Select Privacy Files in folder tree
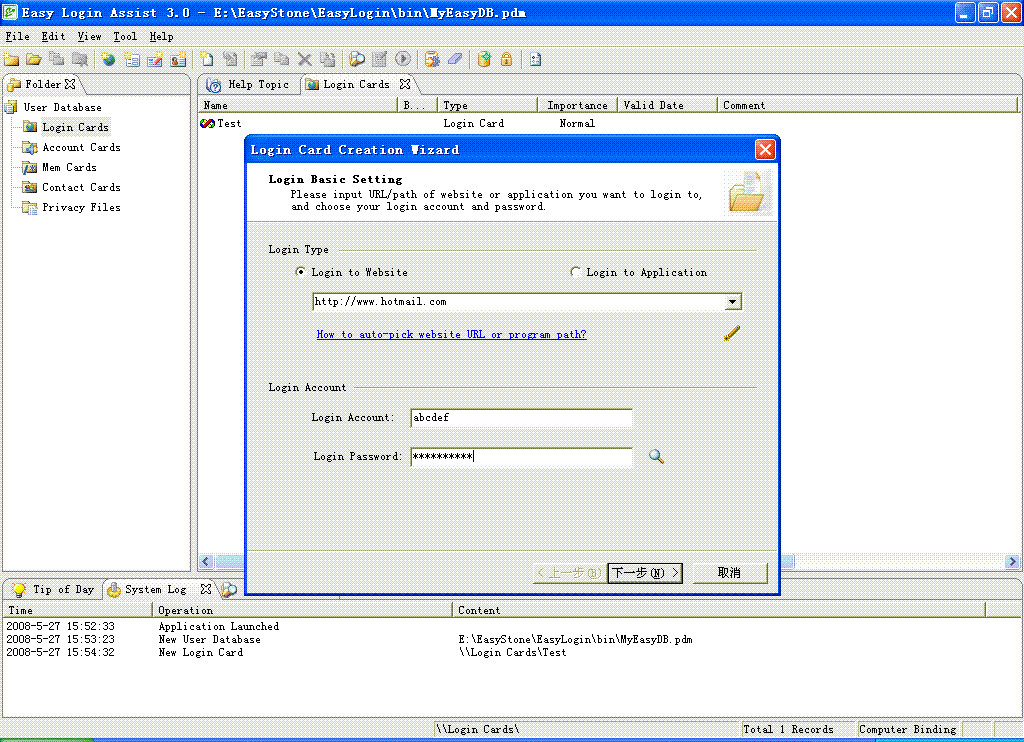Screen dimensions: 1024x742 click(81, 207)
